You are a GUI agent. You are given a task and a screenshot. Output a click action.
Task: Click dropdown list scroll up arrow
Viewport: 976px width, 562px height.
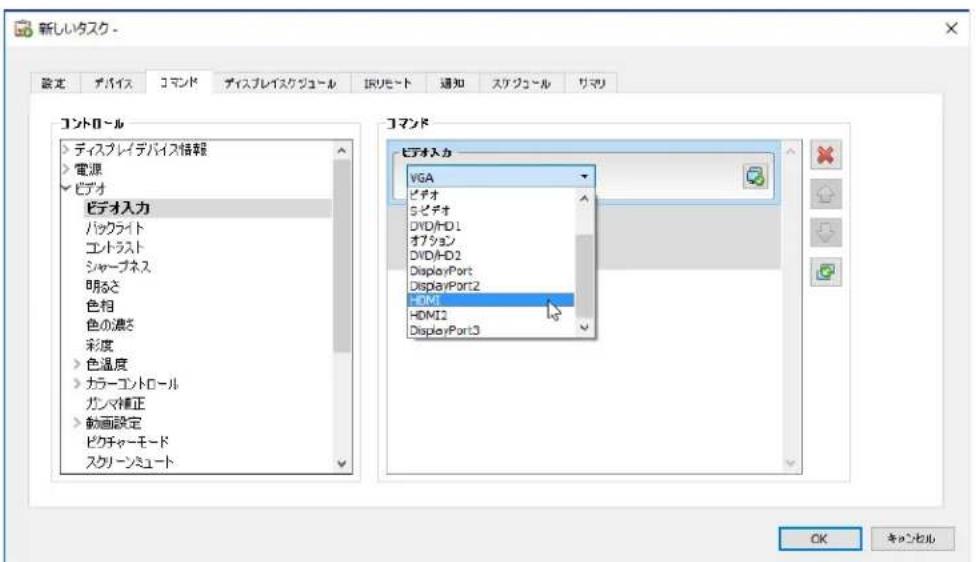click(584, 199)
